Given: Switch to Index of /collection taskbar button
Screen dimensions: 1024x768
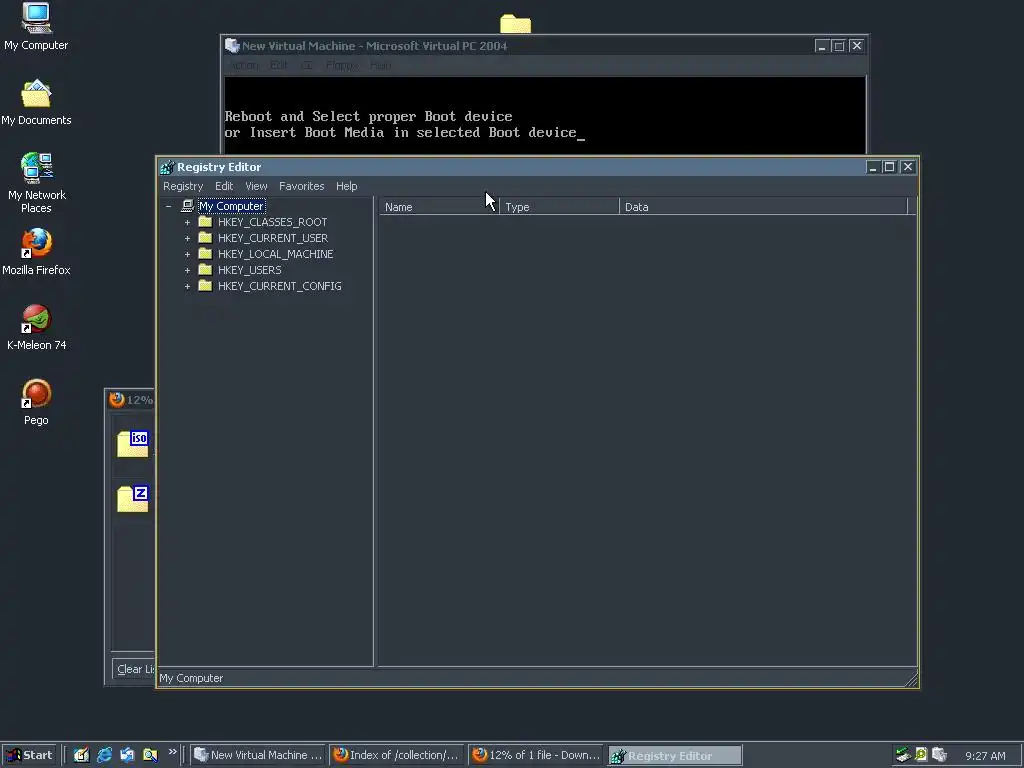Looking at the screenshot, I should (397, 755).
